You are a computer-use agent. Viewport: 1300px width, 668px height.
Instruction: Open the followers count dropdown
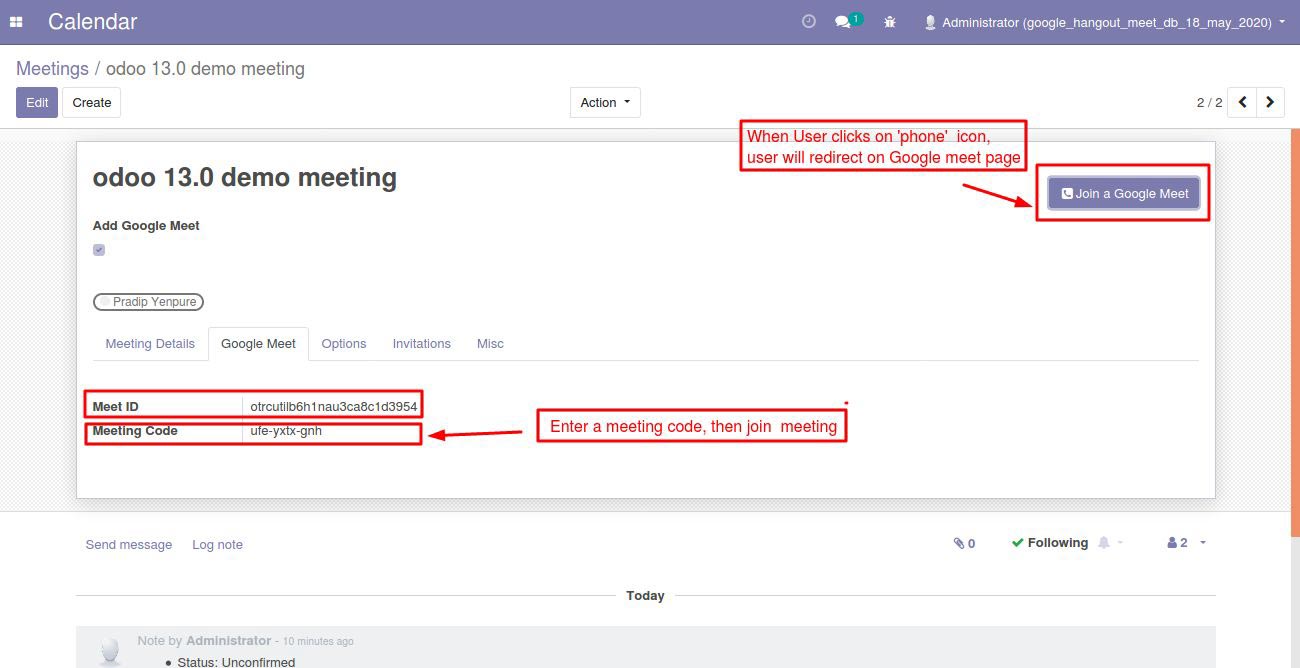click(x=1186, y=543)
